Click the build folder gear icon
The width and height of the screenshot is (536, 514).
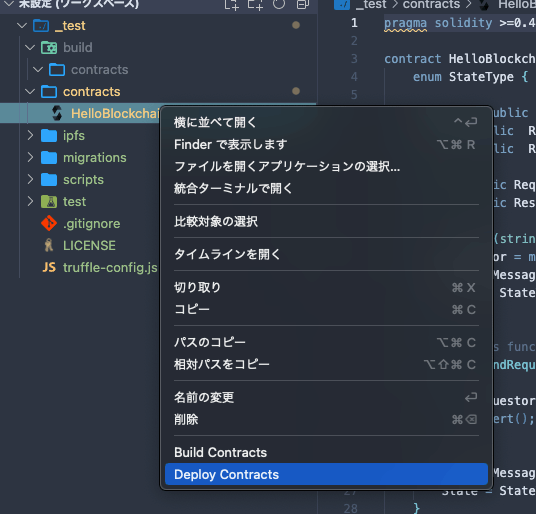49,48
